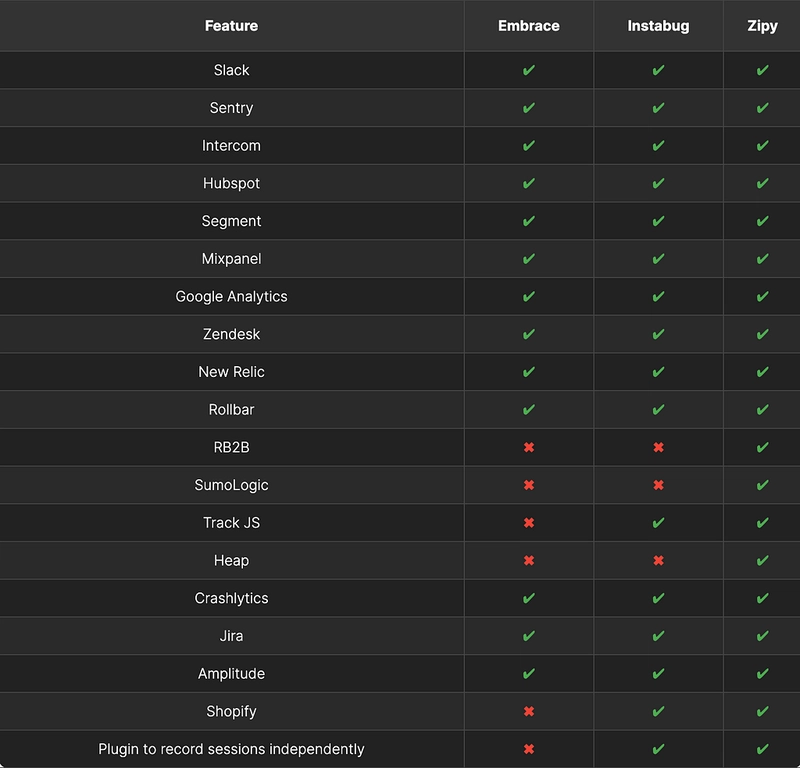Select the Google Analytics row label

[x=231, y=296]
